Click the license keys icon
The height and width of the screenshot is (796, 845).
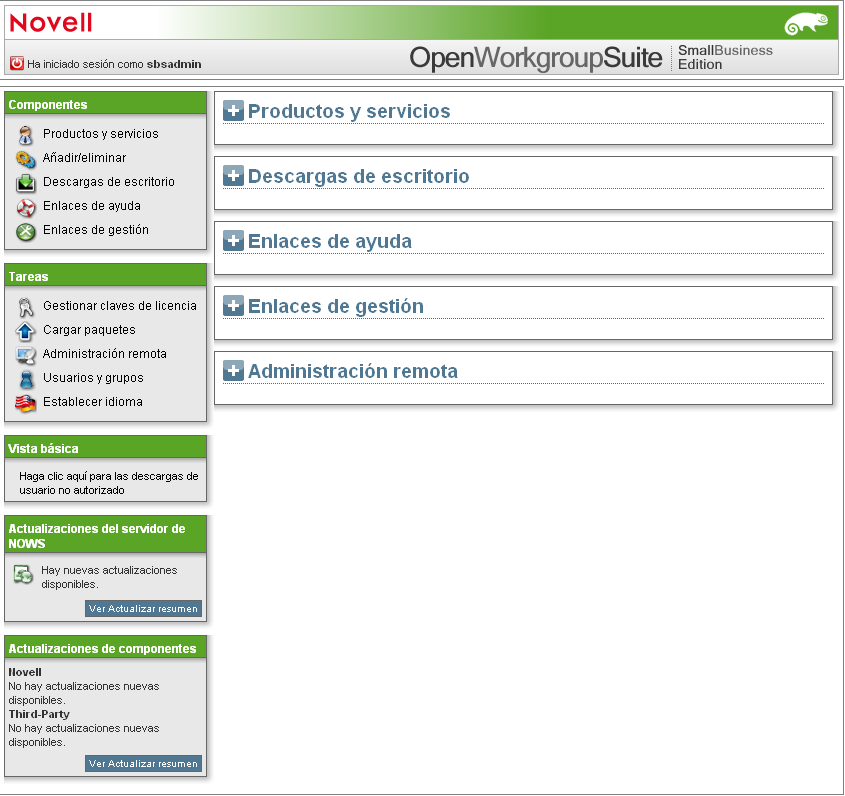[x=25, y=307]
